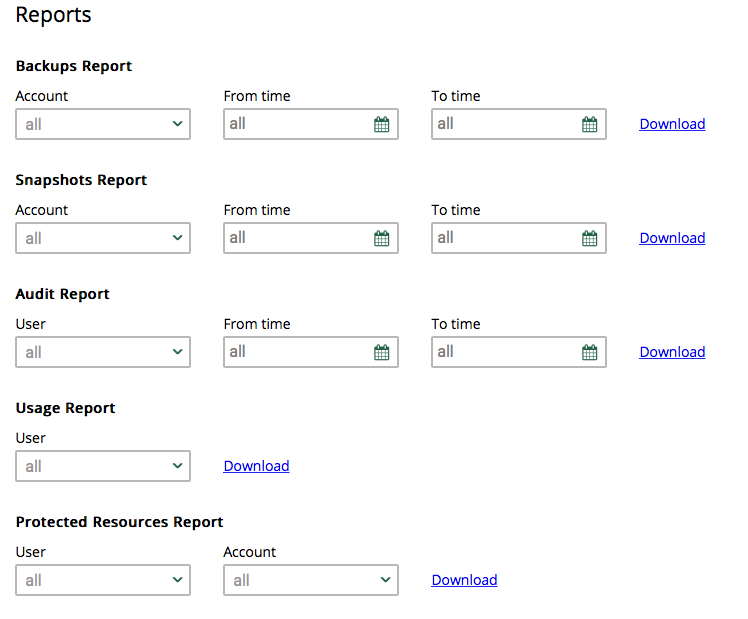Expand Usage Report User dropdown

pyautogui.click(x=103, y=466)
